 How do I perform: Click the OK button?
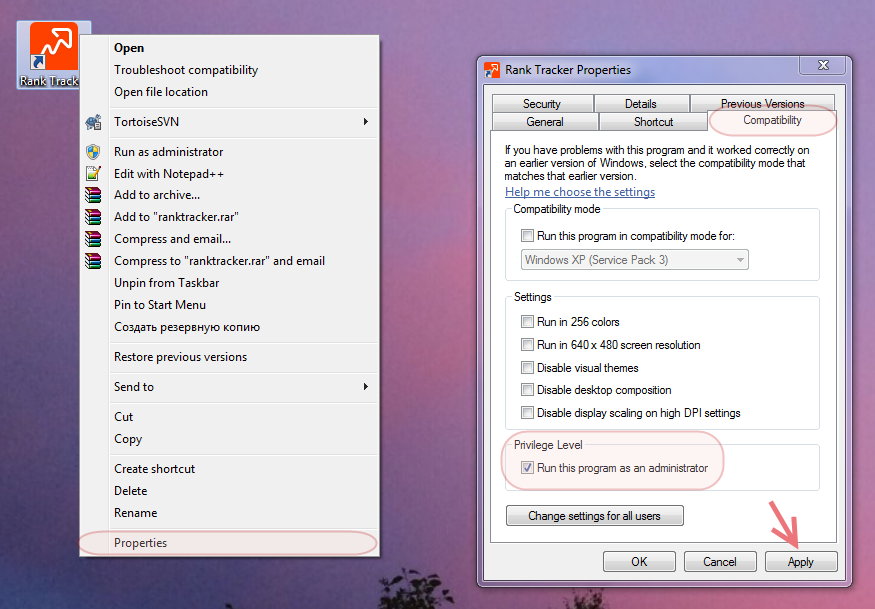639,562
